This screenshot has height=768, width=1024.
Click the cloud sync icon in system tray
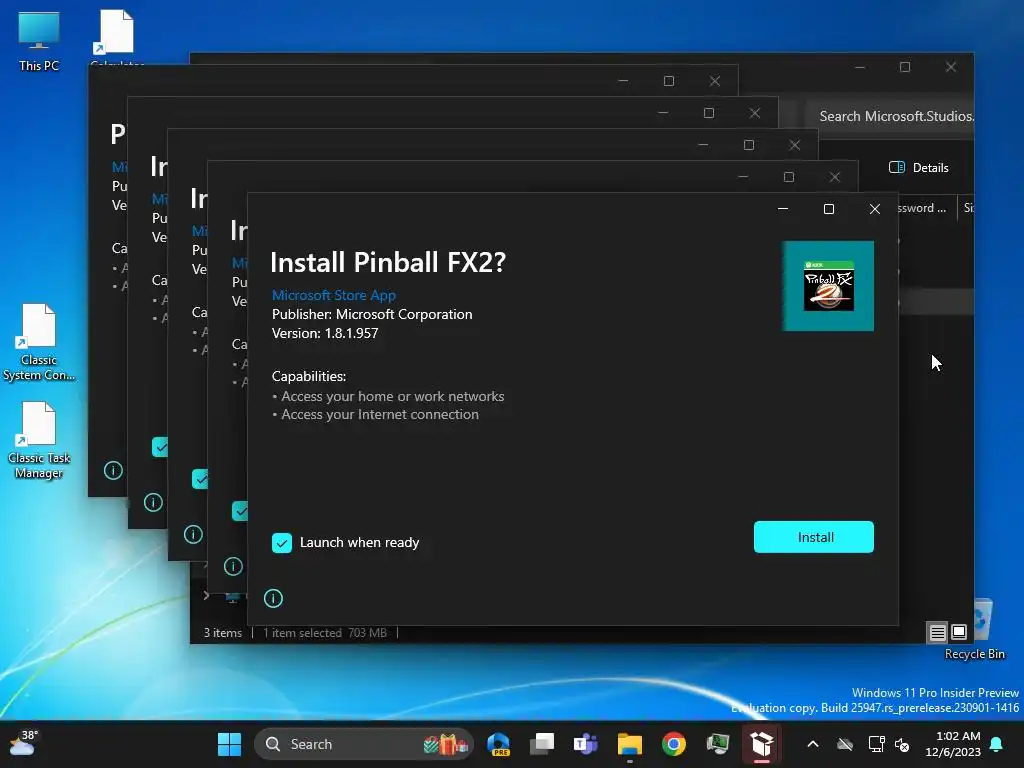click(845, 744)
